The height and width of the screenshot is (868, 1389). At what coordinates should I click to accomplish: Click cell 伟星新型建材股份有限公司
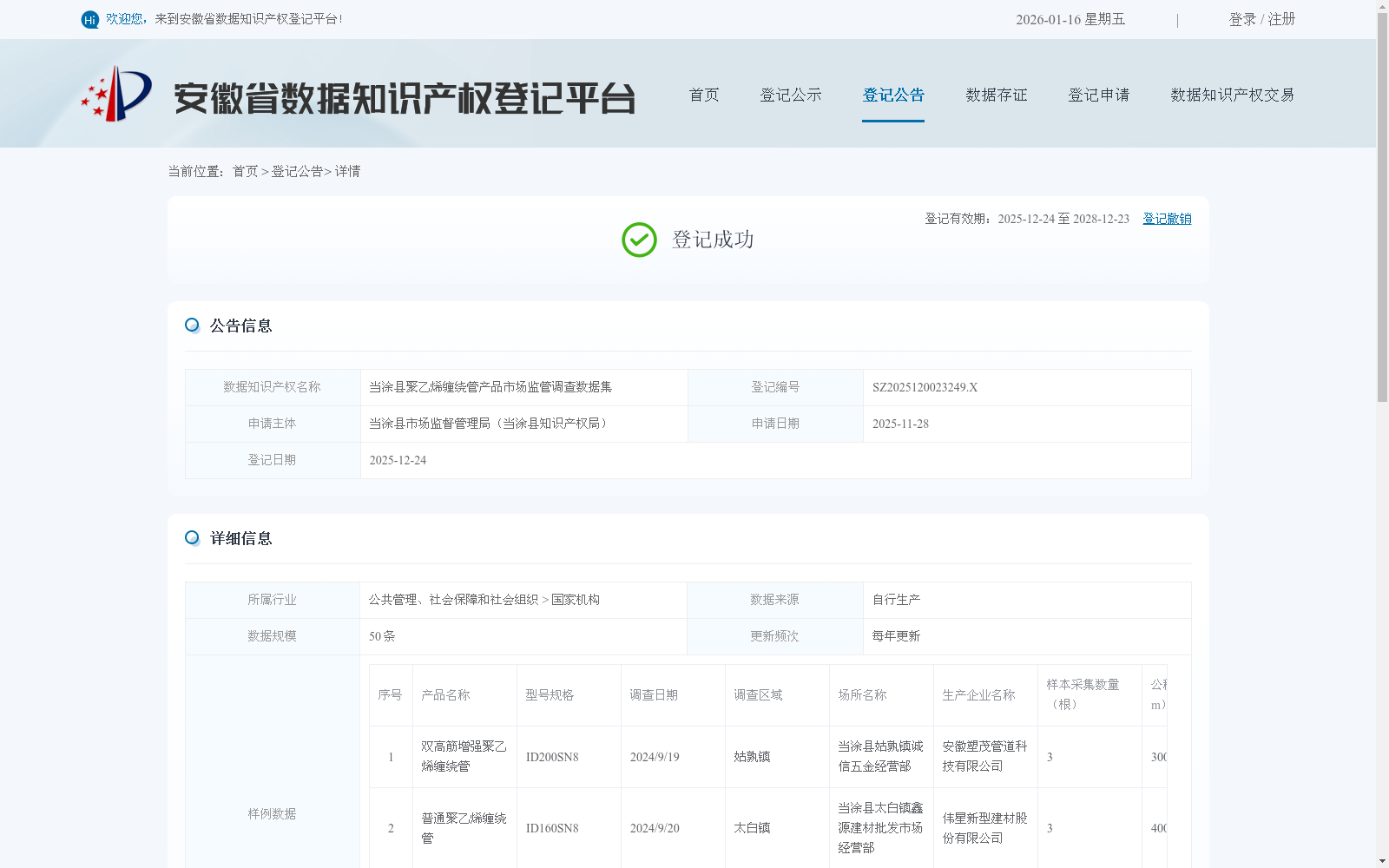pos(984,828)
